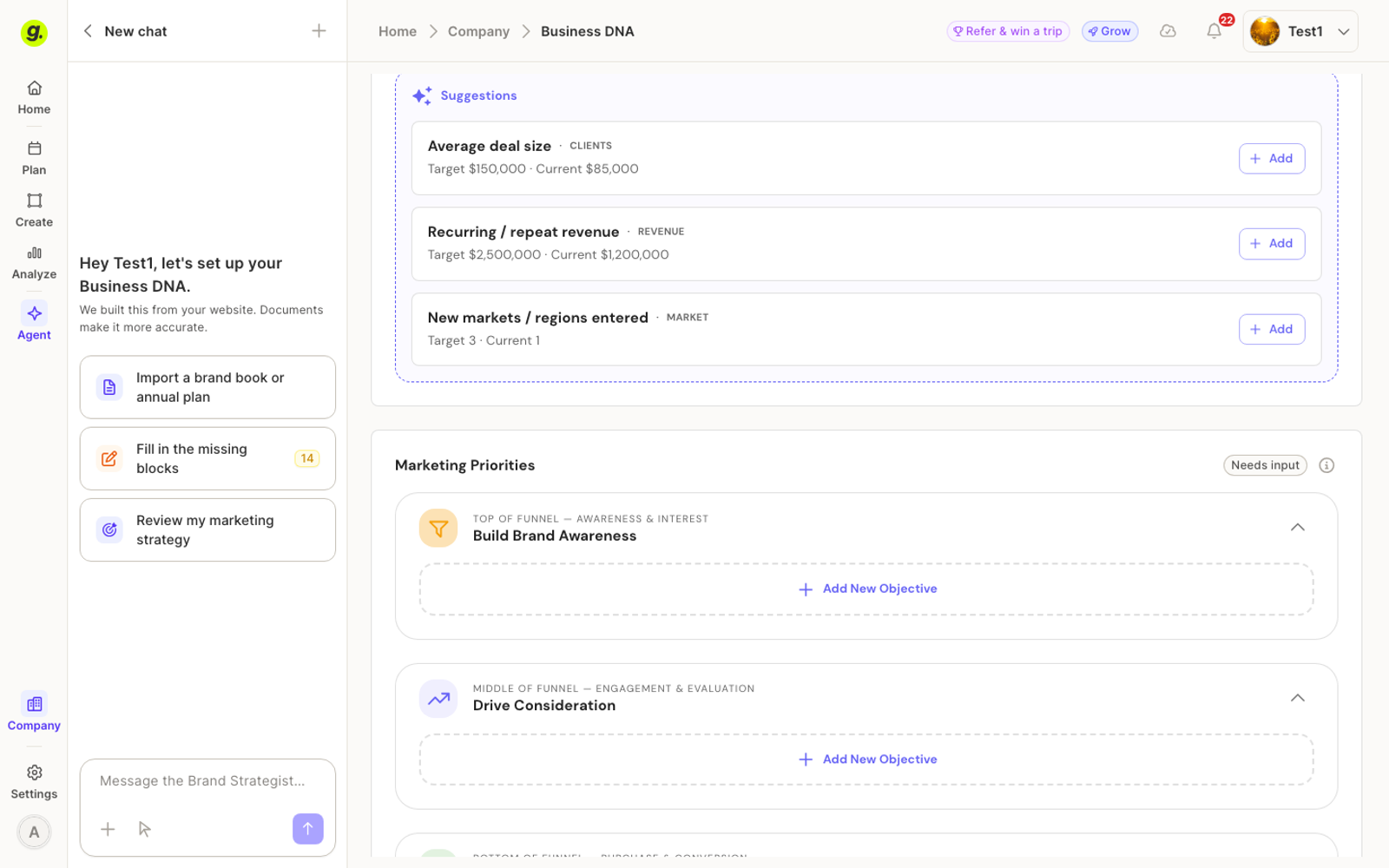Go to Analyze in the sidebar
Viewport: 1389px width, 868px height.
34,262
